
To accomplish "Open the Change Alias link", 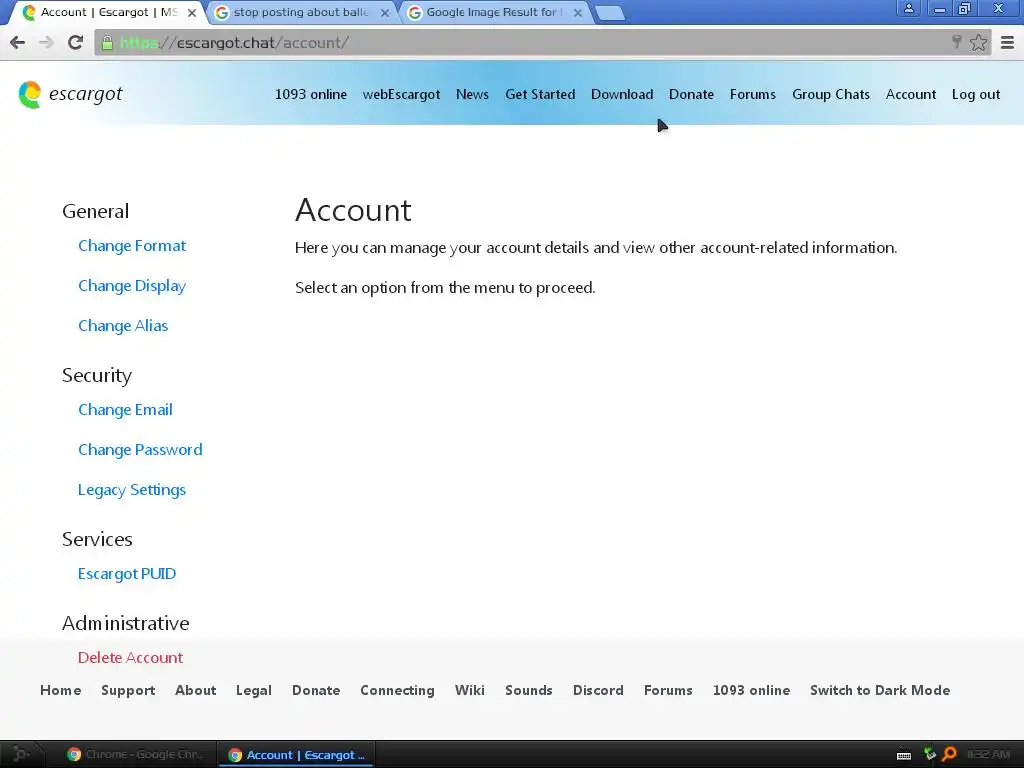I will click(x=123, y=326).
